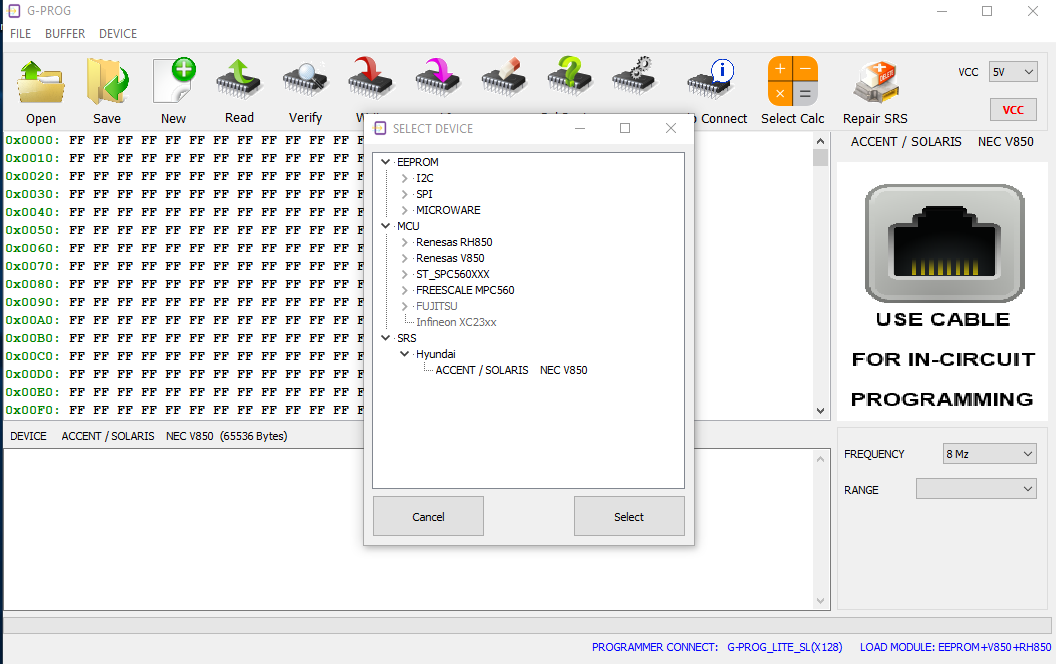Expand the SPI tree node

(x=404, y=194)
